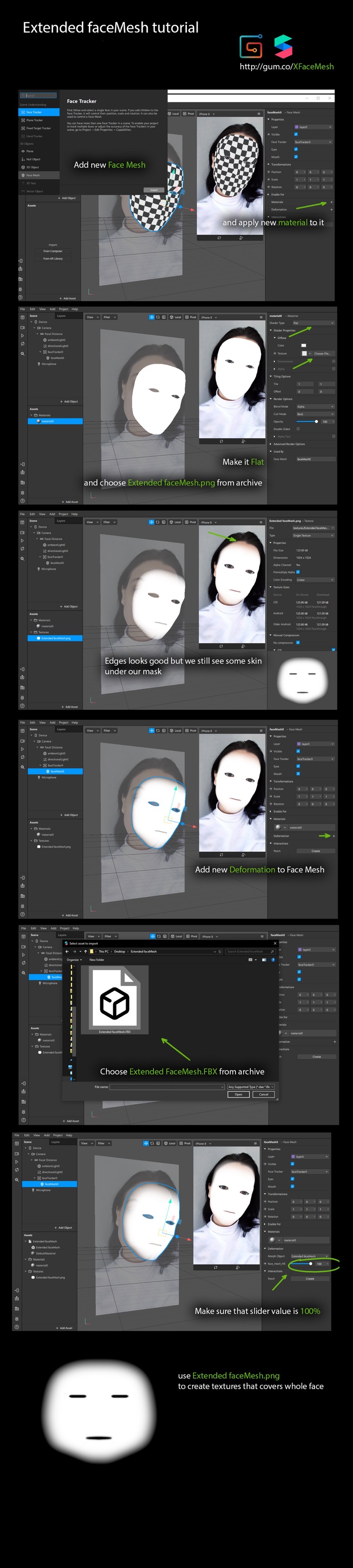Toggle Visible checkbox in 'Add new Face Mesh' screenshot

(x=296, y=135)
